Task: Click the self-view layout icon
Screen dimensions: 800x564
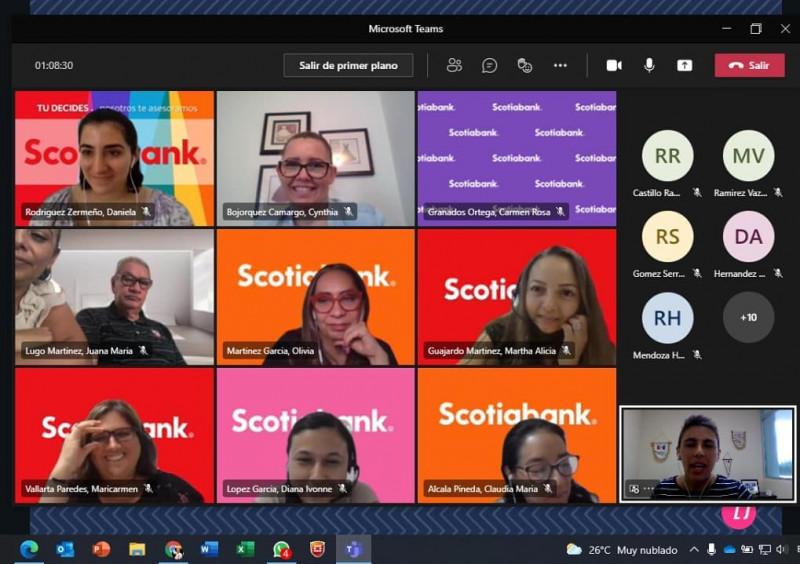Action: click(x=634, y=488)
